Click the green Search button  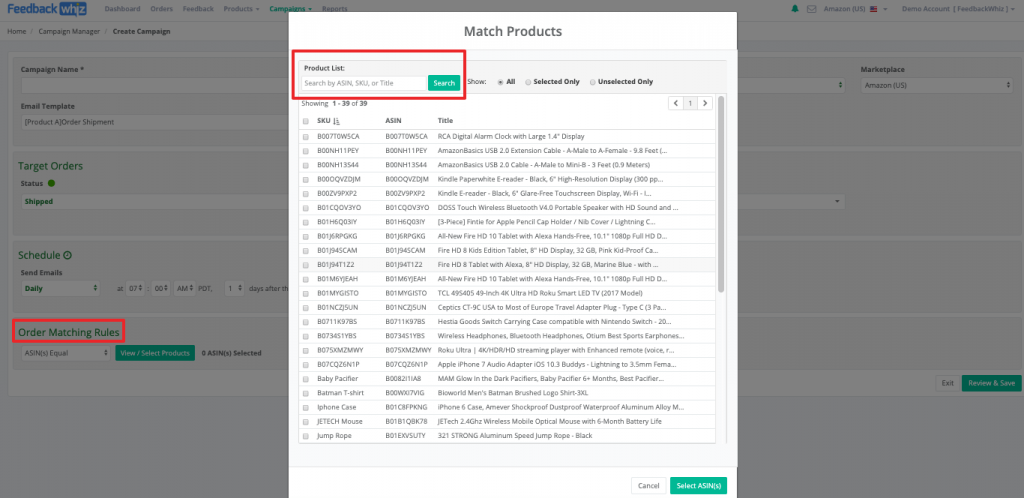[444, 83]
